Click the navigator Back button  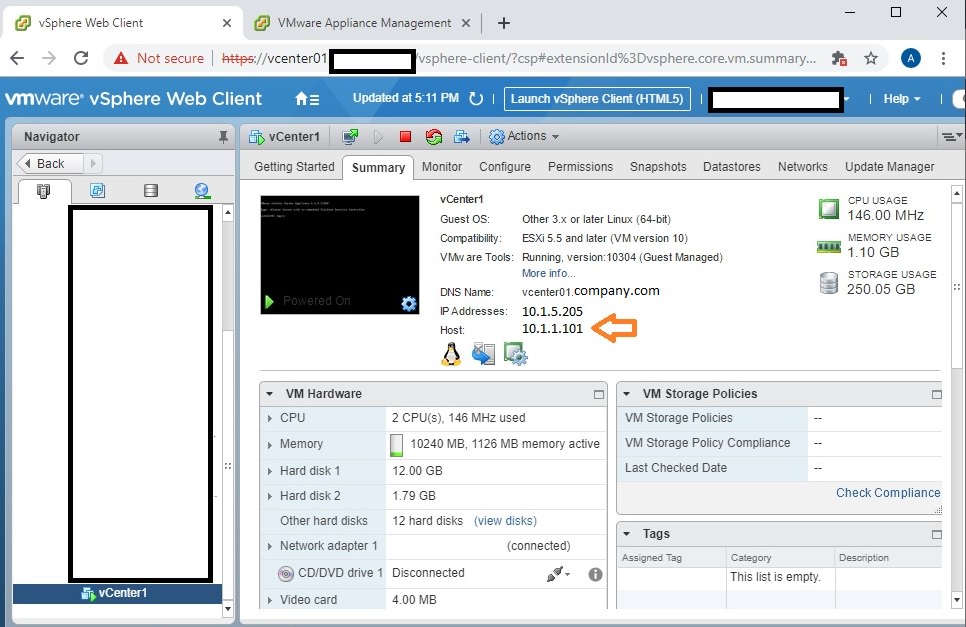49,164
